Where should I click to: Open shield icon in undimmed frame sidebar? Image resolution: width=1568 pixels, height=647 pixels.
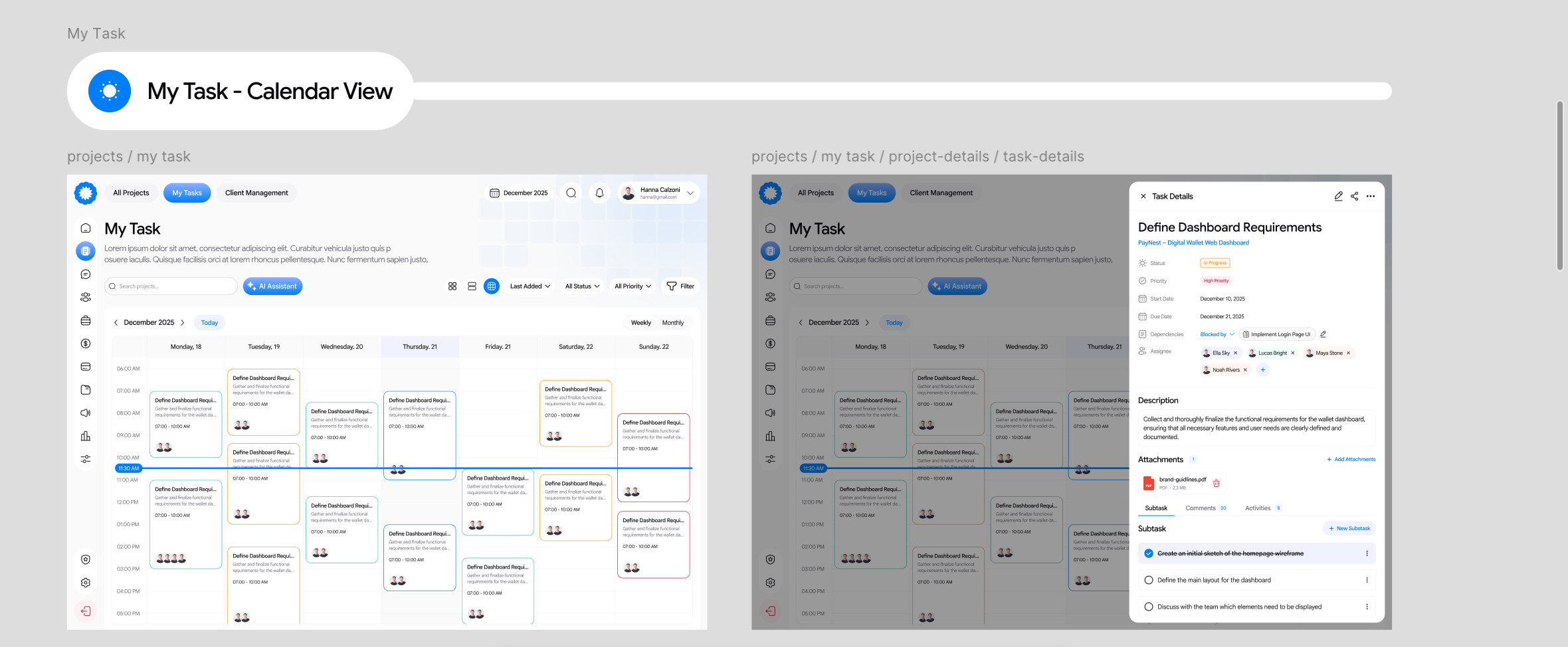click(86, 559)
